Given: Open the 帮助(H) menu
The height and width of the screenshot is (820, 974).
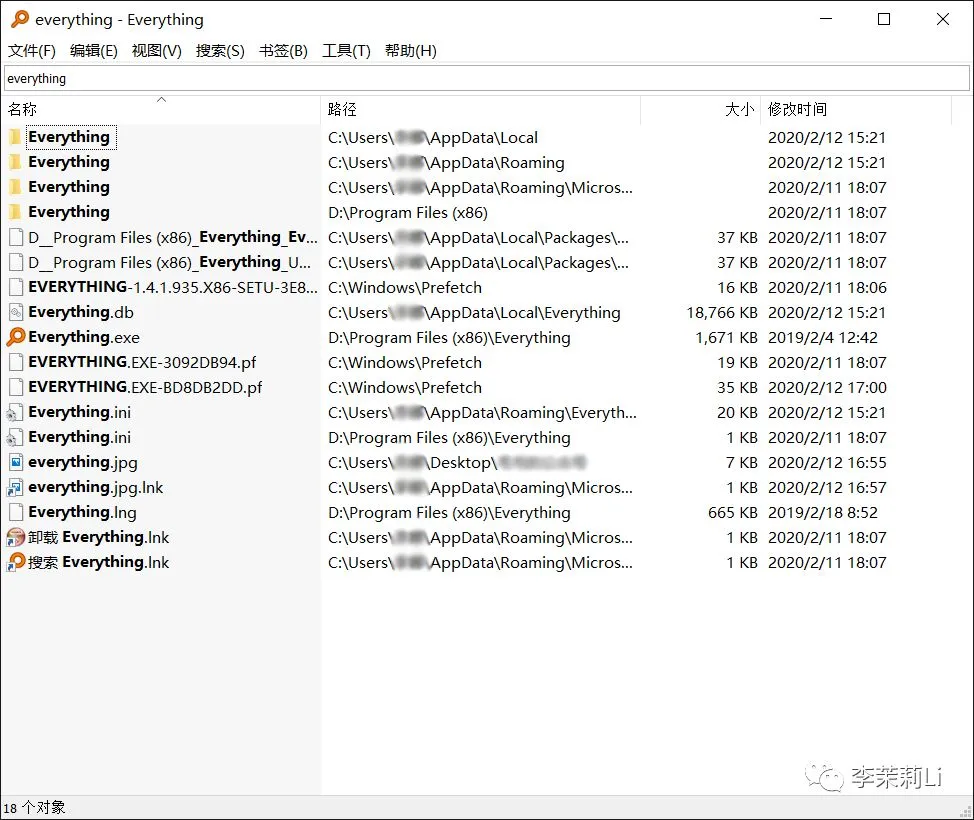Looking at the screenshot, I should (411, 51).
